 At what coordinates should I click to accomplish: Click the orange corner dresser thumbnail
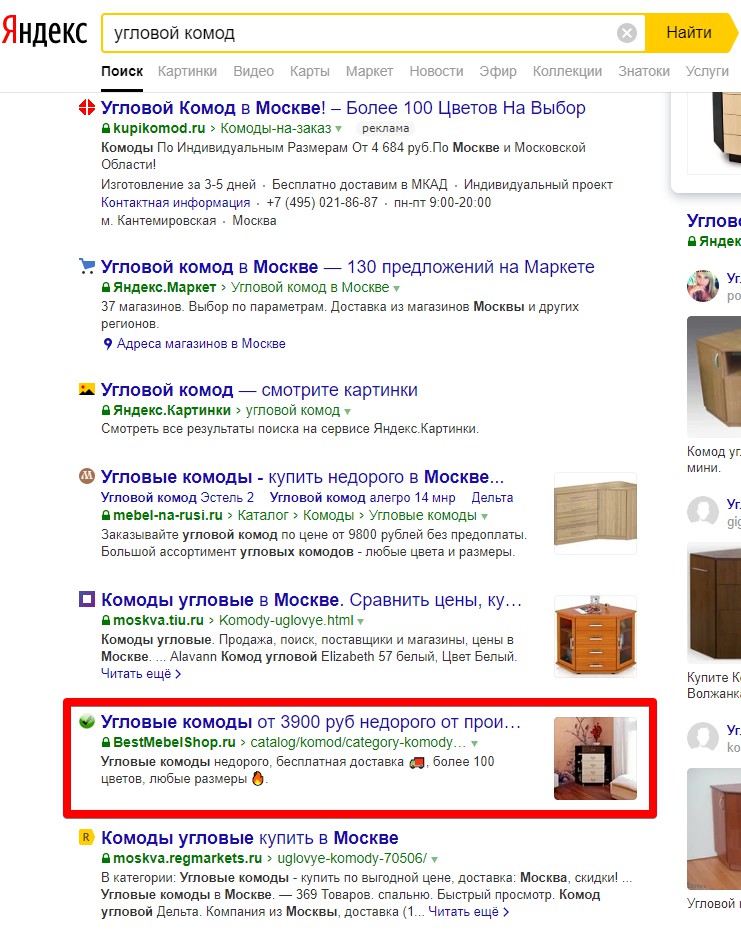[595, 636]
